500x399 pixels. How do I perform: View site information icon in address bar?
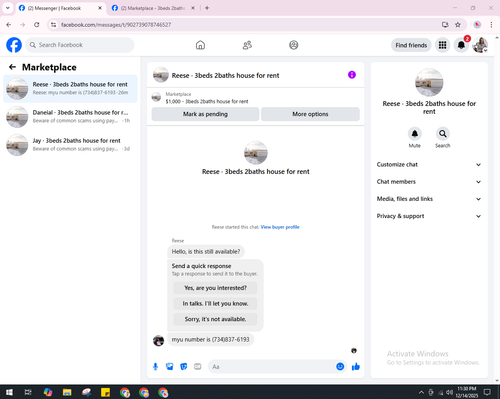[x=53, y=25]
